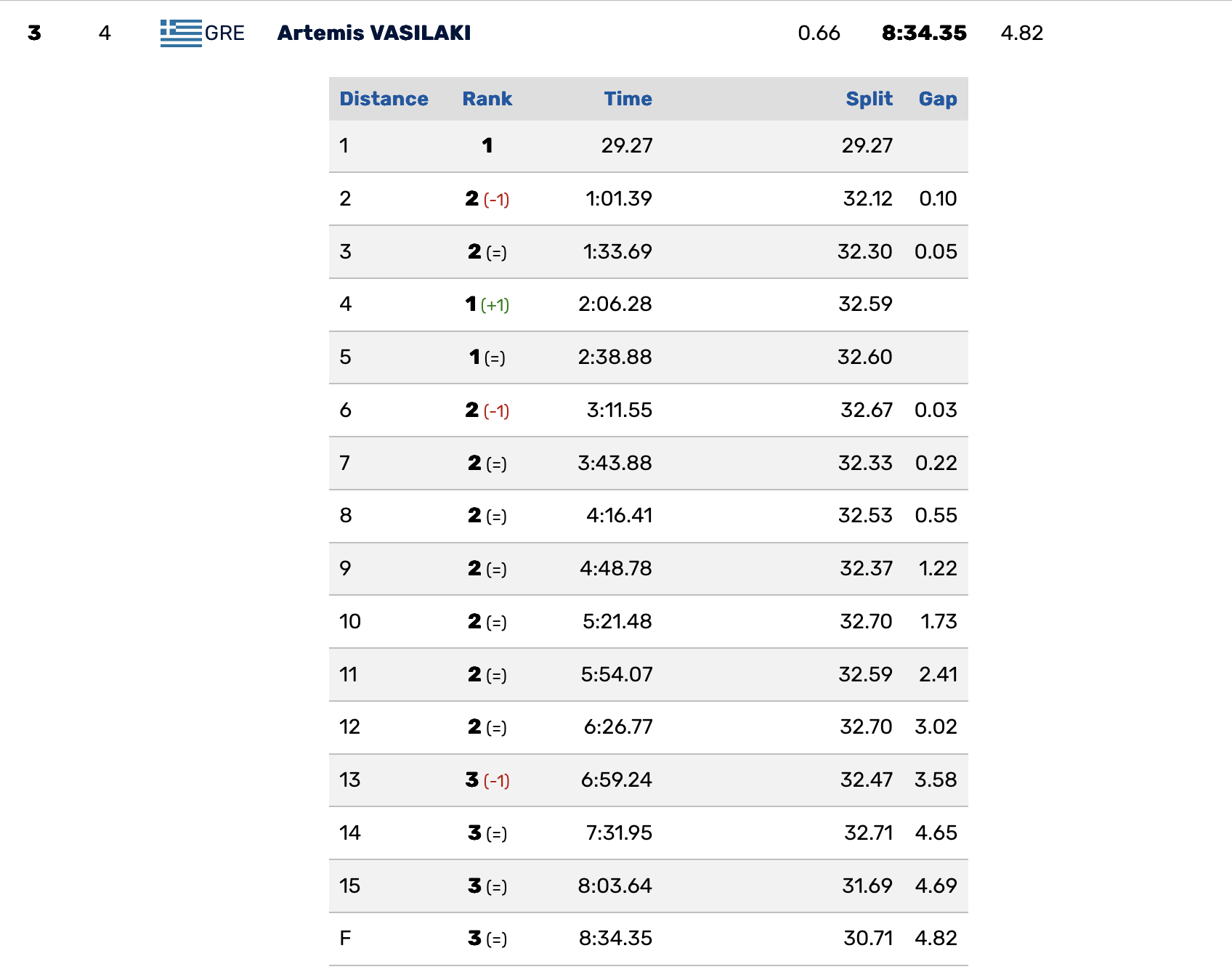Click the Split column header

tap(869, 99)
